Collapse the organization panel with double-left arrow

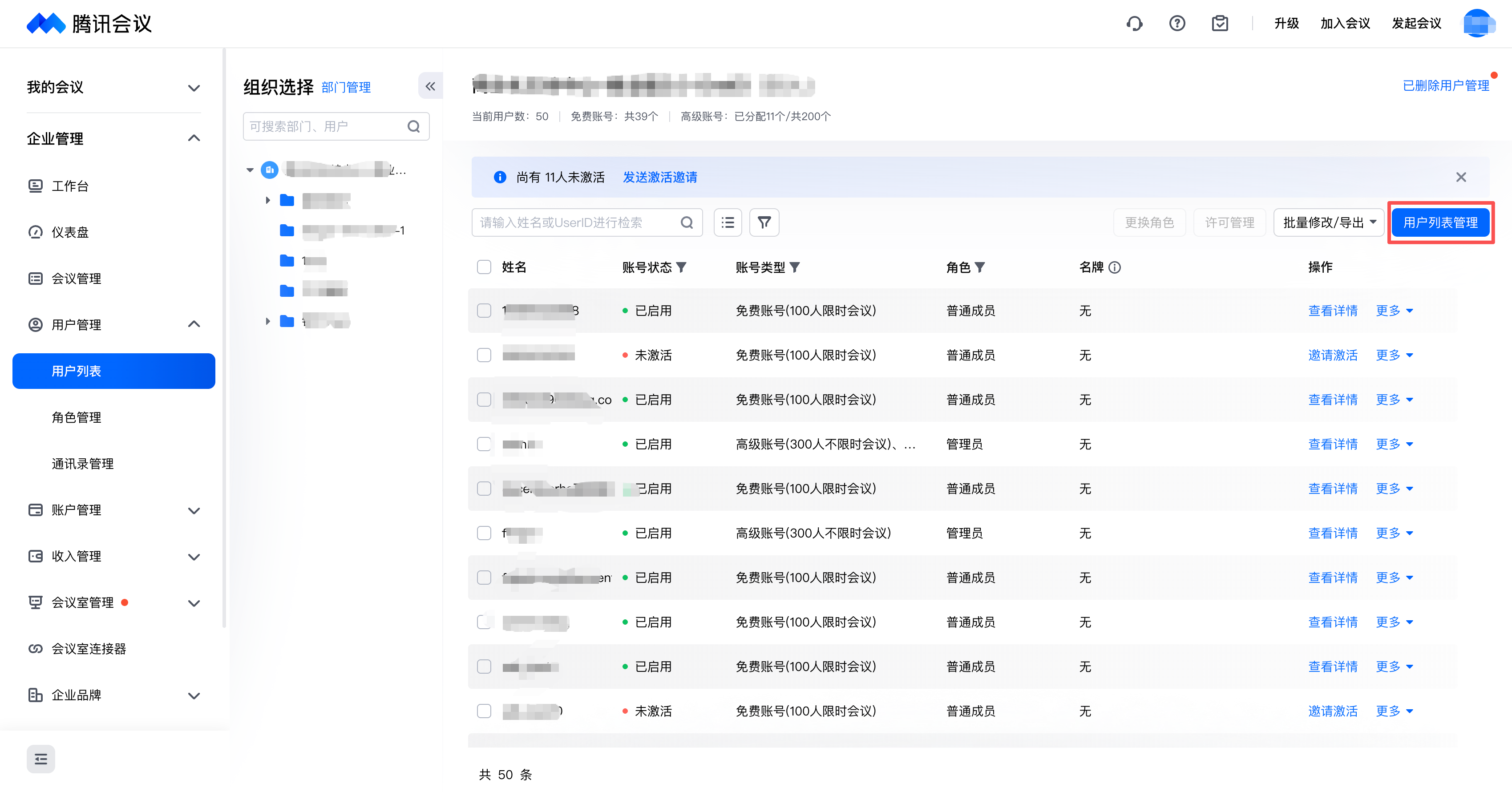coord(430,86)
